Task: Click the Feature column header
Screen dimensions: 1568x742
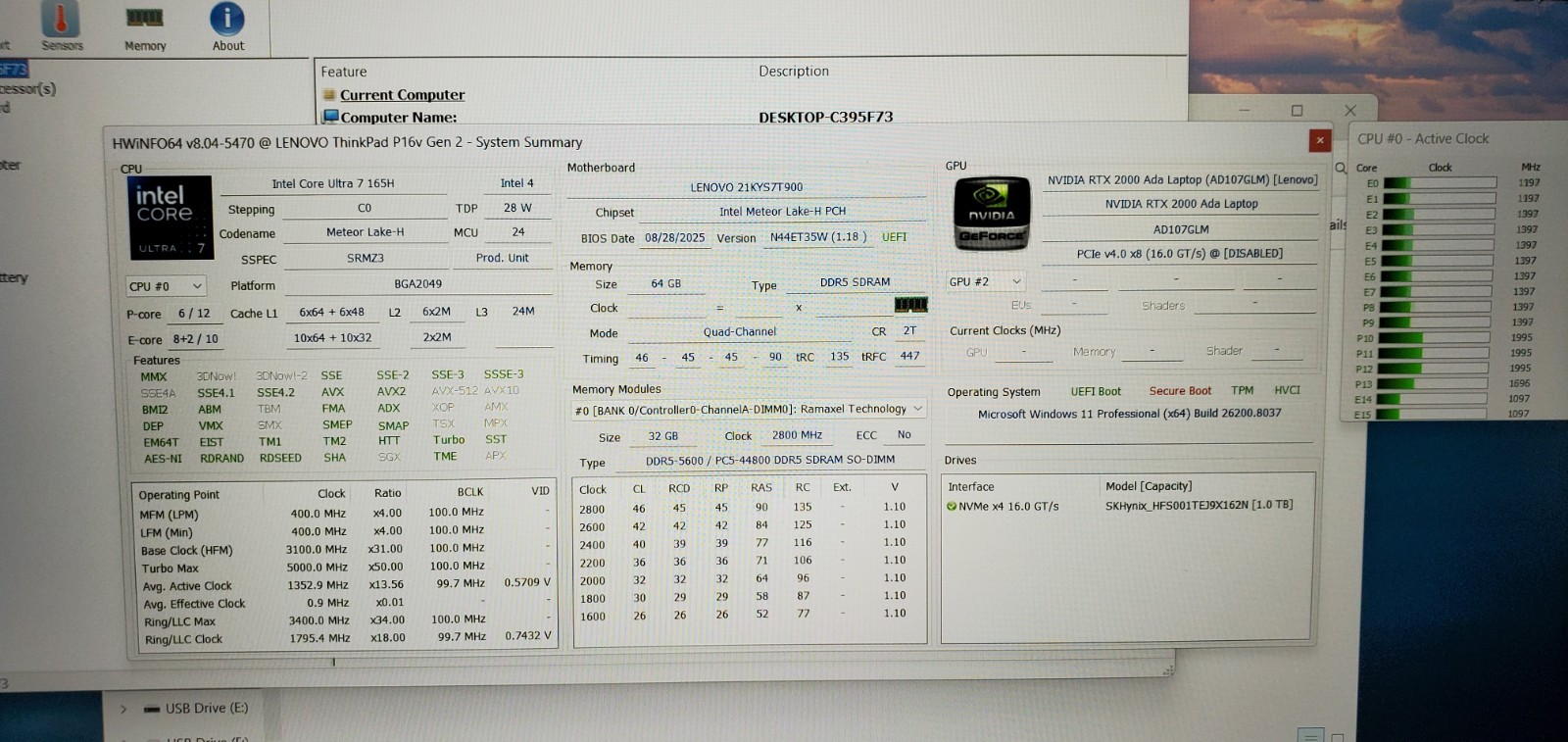Action: [x=344, y=72]
